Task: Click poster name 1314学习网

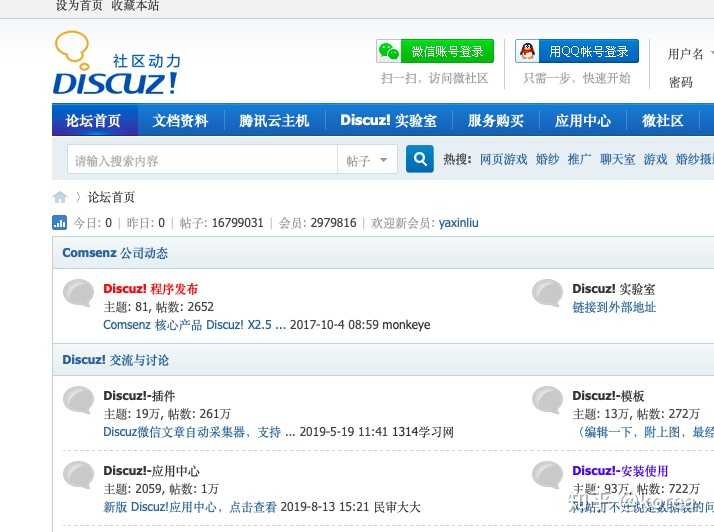Action: [423, 432]
